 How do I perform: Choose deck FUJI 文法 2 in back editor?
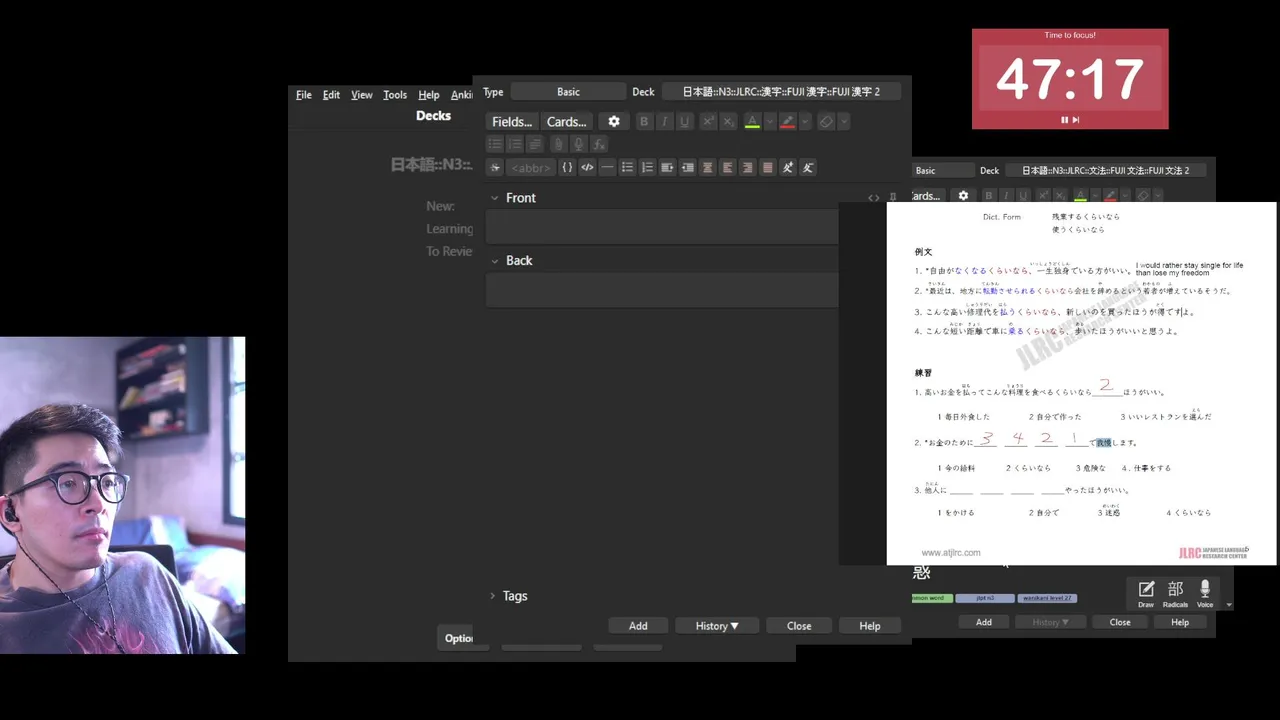coord(1105,171)
